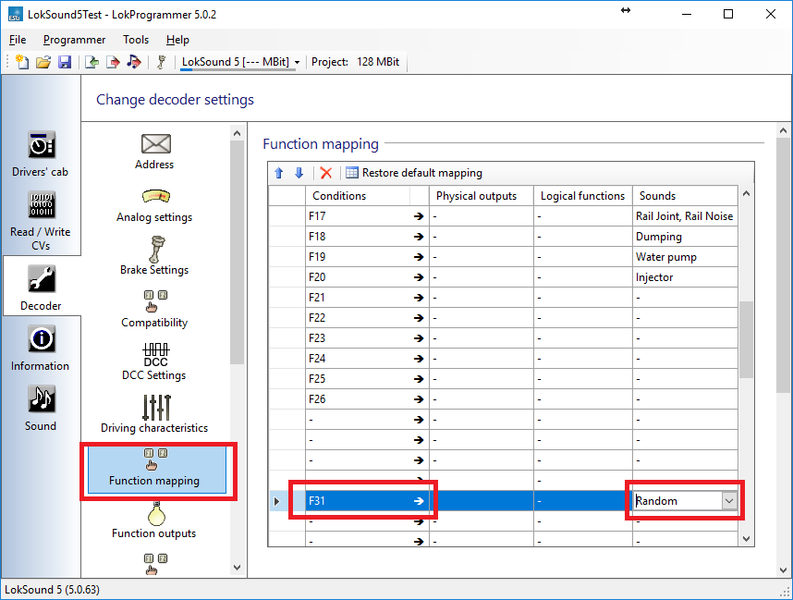Open project file via folder icon
Viewport: 793px width, 600px height.
(x=43, y=62)
